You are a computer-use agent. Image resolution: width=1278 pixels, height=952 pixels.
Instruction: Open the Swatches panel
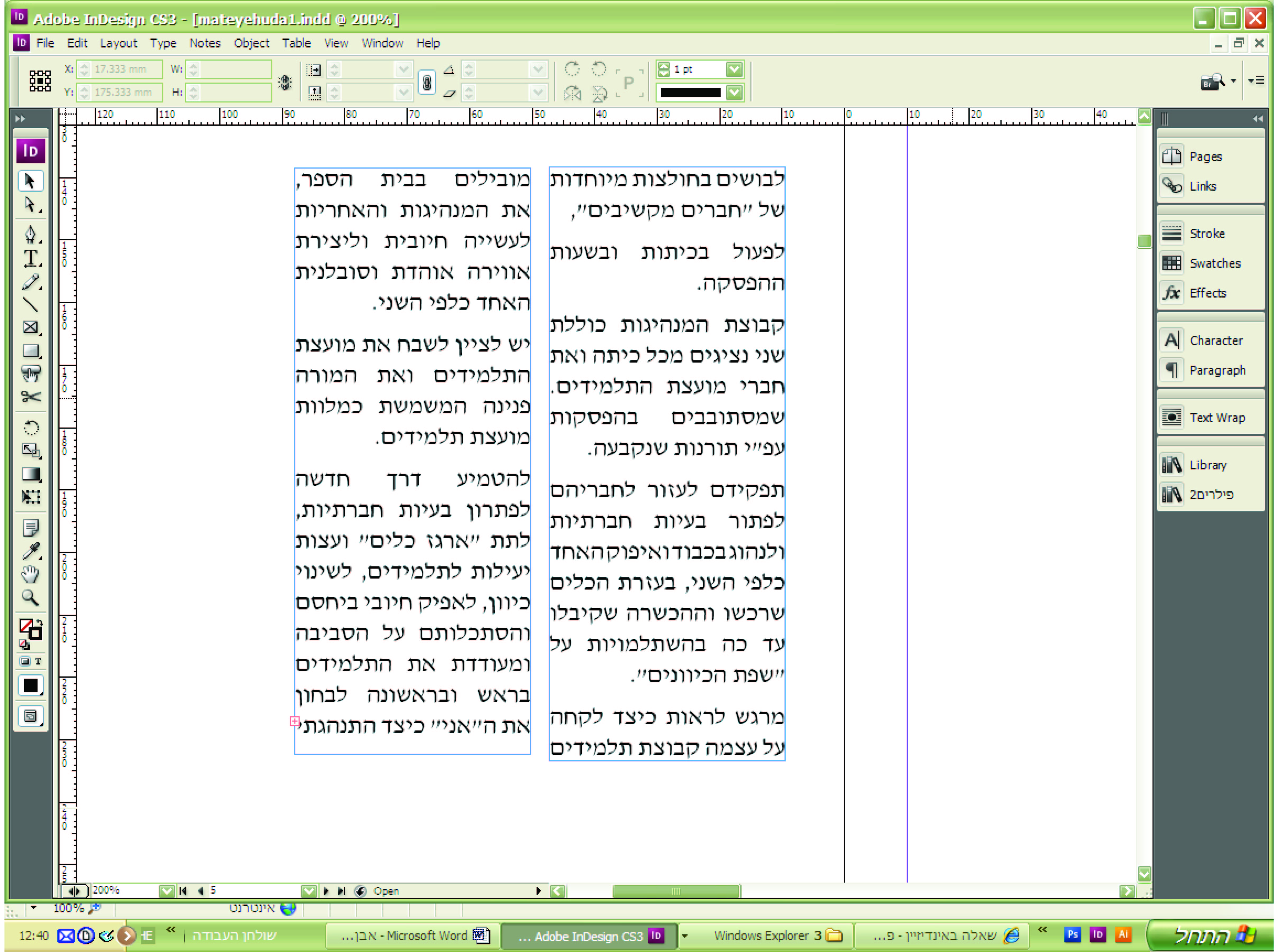click(1210, 263)
